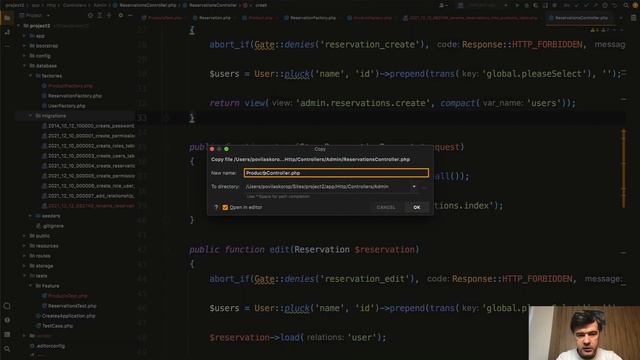Expand the bootstrap folder
Screen dimensions: 640x360
pyautogui.click(x=24, y=46)
